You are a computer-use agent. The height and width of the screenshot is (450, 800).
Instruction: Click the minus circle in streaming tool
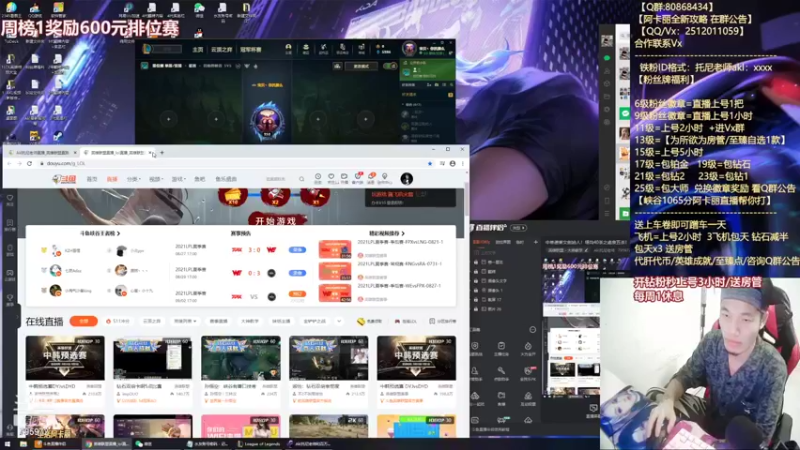click(x=533, y=330)
